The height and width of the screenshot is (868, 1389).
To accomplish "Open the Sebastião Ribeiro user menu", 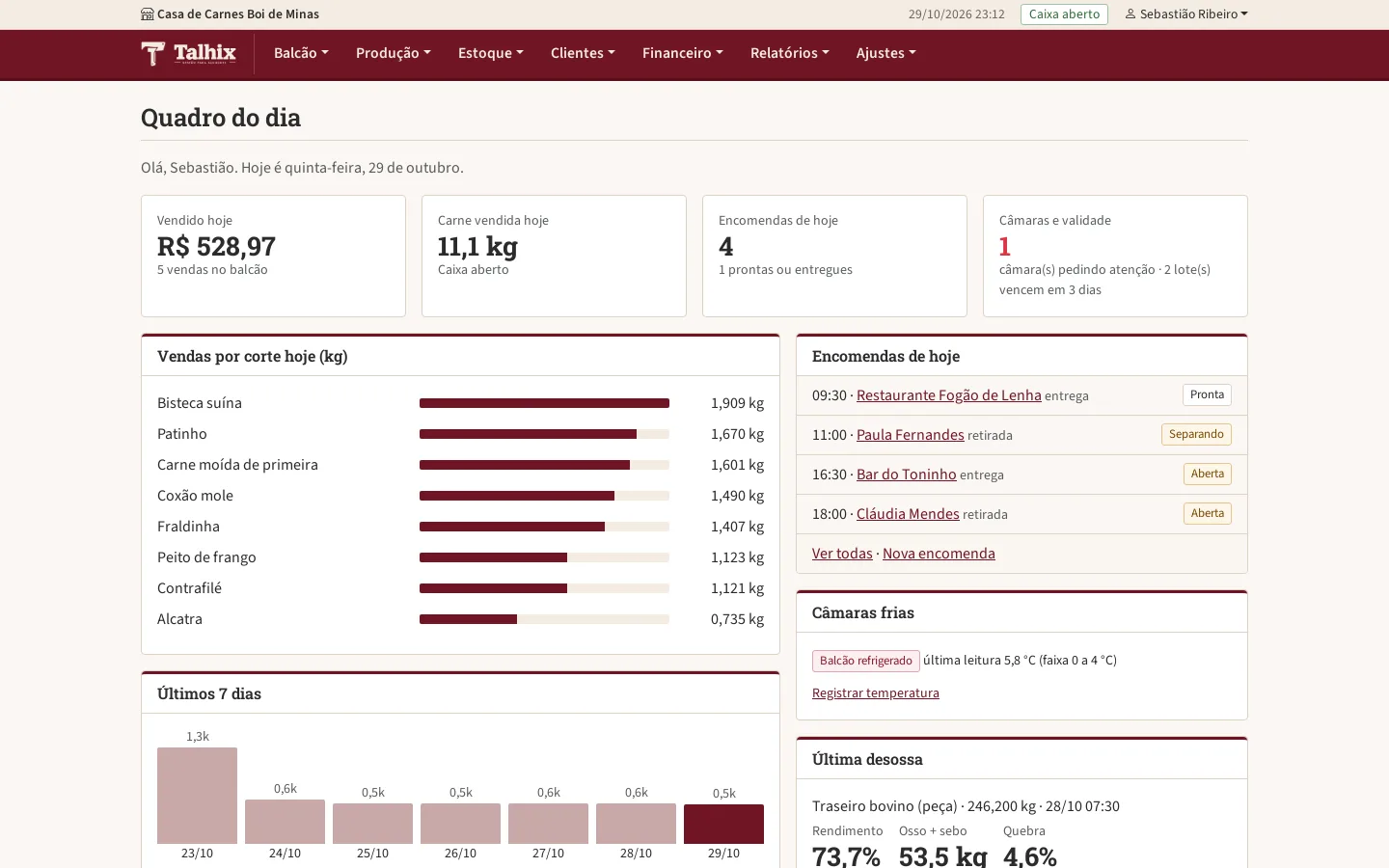I will point(1186,14).
